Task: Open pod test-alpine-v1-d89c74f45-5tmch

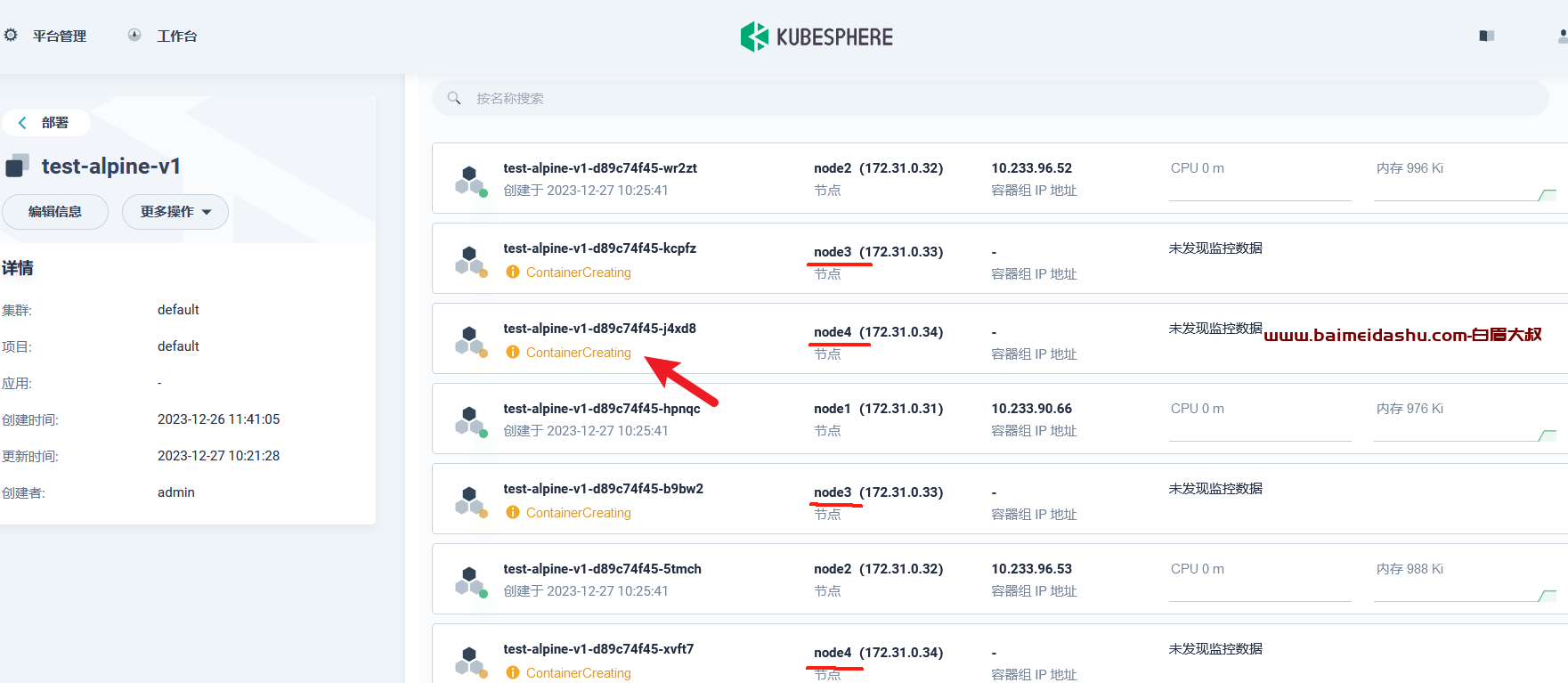Action: click(x=603, y=569)
